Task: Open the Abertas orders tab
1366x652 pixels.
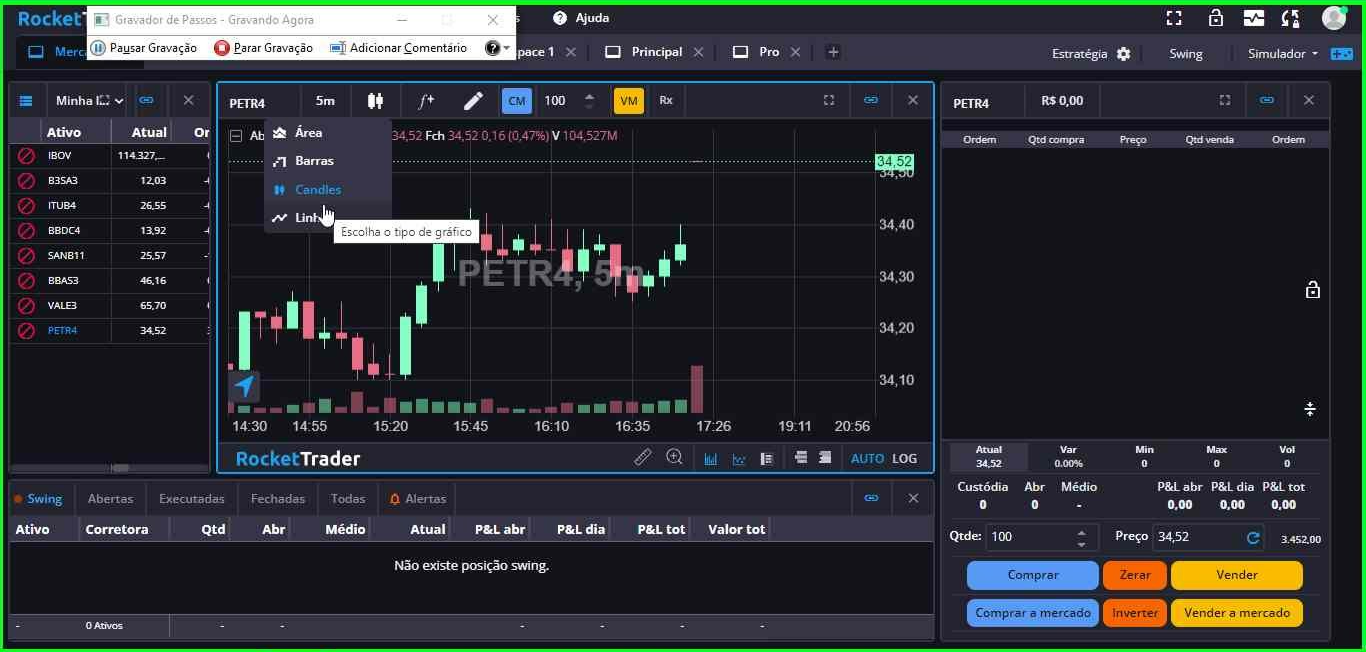Action: (x=110, y=499)
